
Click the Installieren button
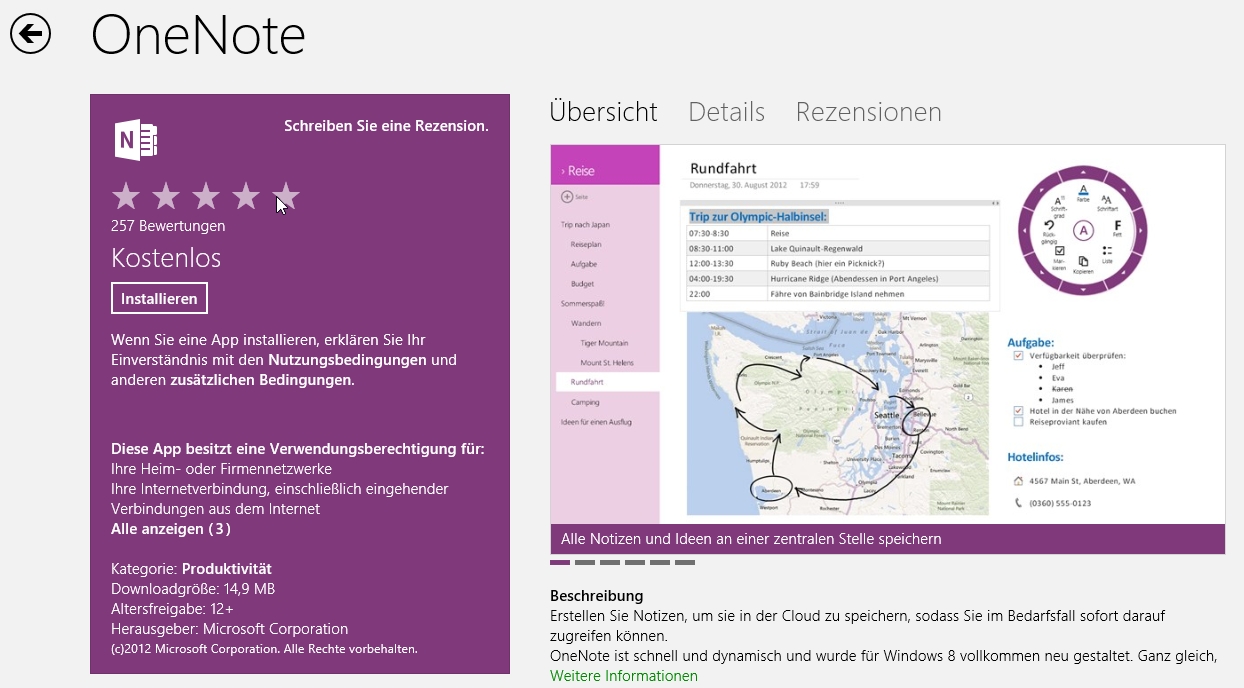coord(158,297)
